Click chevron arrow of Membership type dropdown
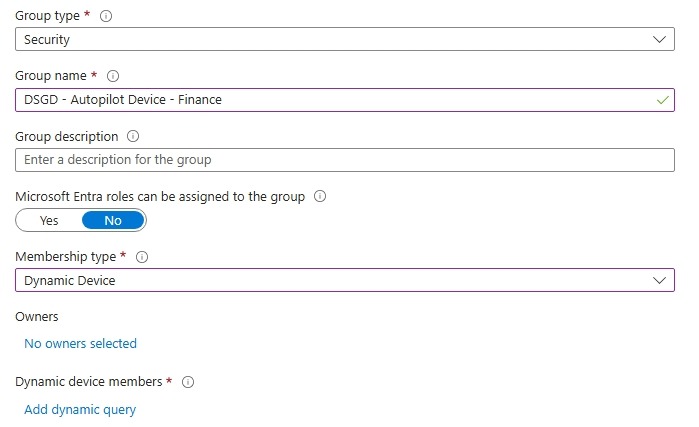Screen dimensions: 699x427 click(659, 280)
